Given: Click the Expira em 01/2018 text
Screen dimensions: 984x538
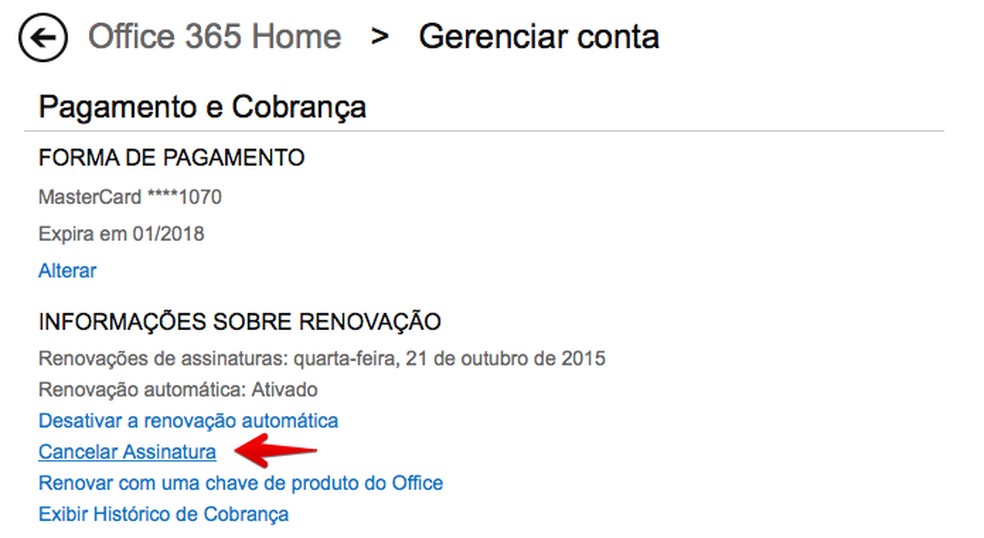Looking at the screenshot, I should [x=121, y=234].
